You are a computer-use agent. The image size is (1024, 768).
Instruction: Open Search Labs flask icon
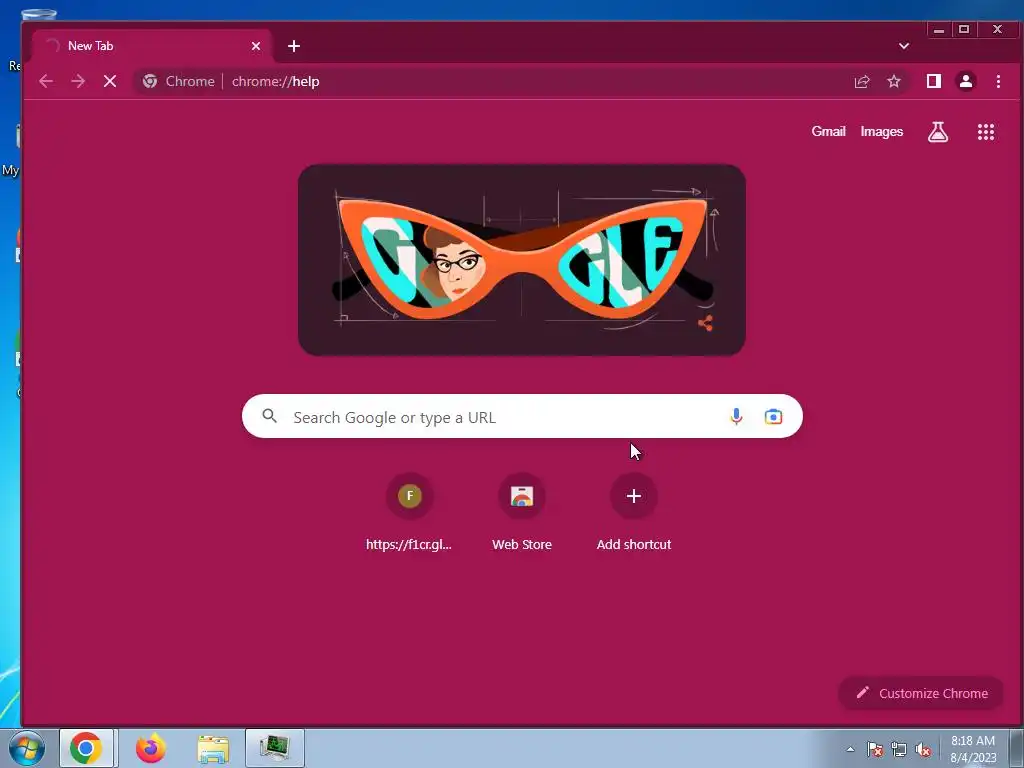(938, 132)
